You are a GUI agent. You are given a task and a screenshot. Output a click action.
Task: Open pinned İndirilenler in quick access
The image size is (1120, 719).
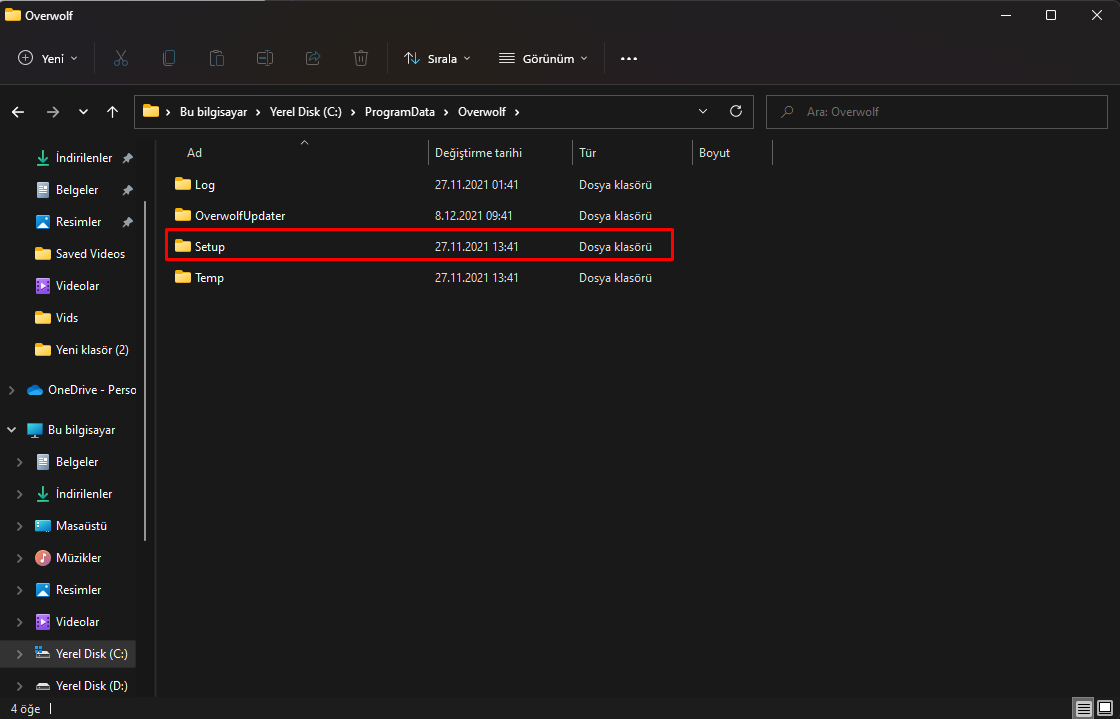click(x=84, y=158)
